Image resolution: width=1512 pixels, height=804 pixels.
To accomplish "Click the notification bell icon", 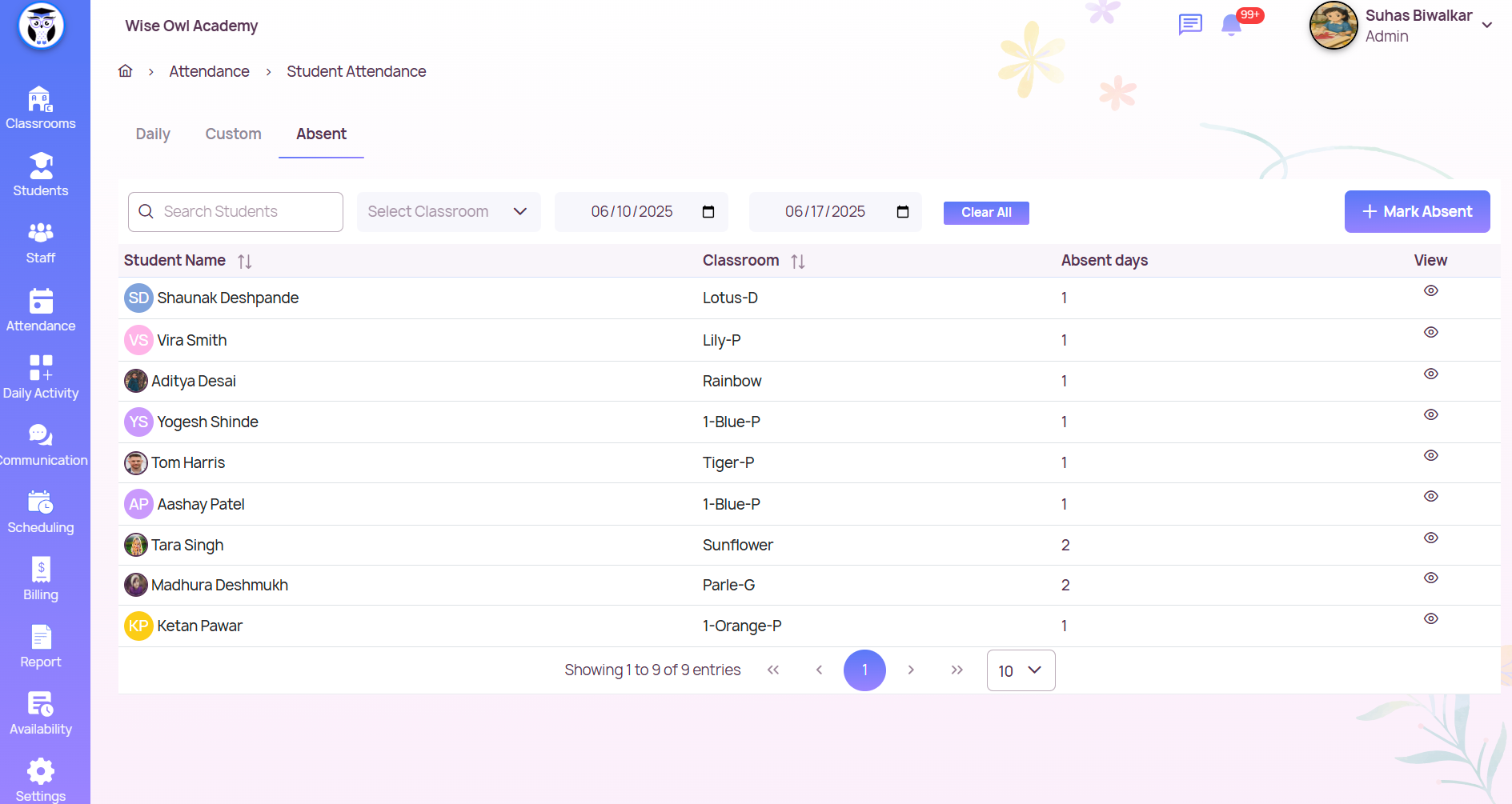I will point(1231,26).
